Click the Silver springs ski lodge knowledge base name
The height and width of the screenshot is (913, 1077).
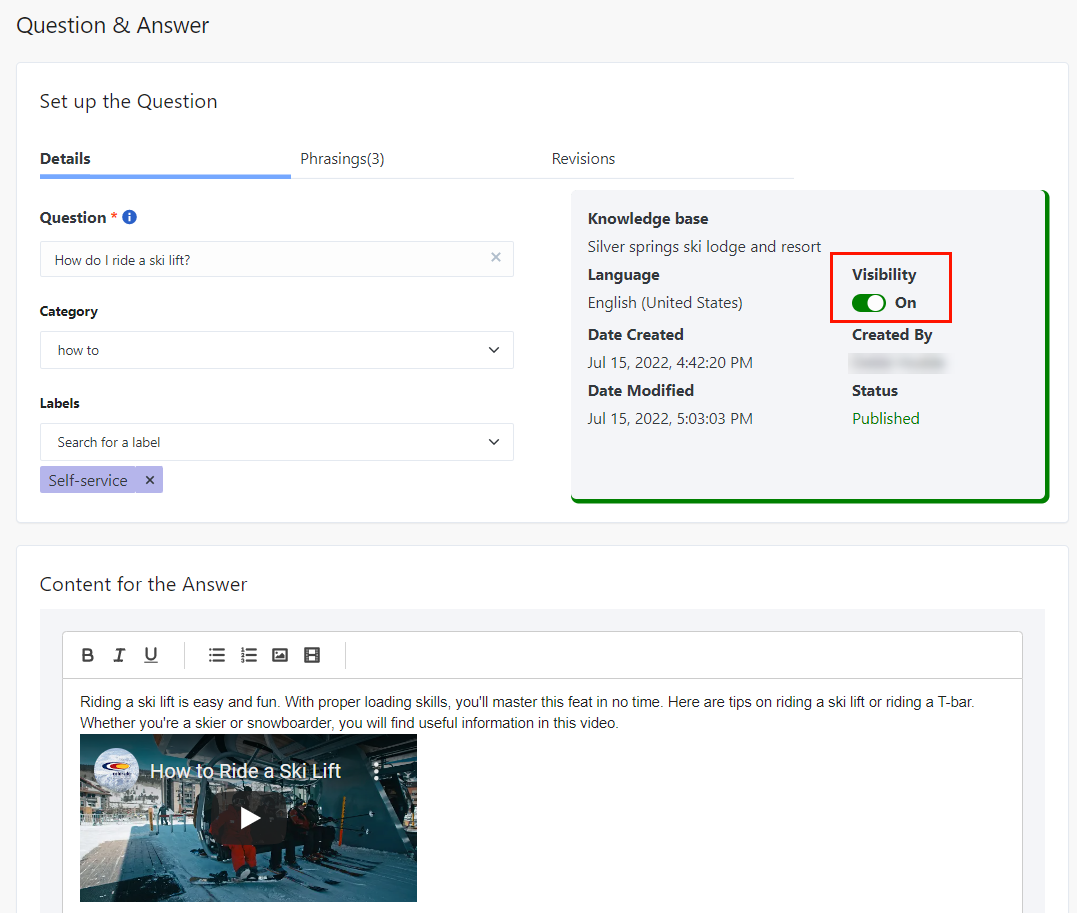[x=704, y=247]
